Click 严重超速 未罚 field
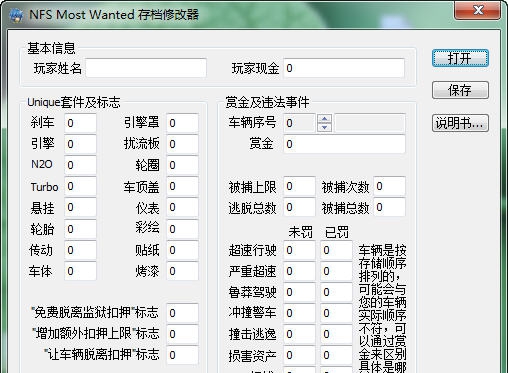508x373 pixels. (x=299, y=271)
